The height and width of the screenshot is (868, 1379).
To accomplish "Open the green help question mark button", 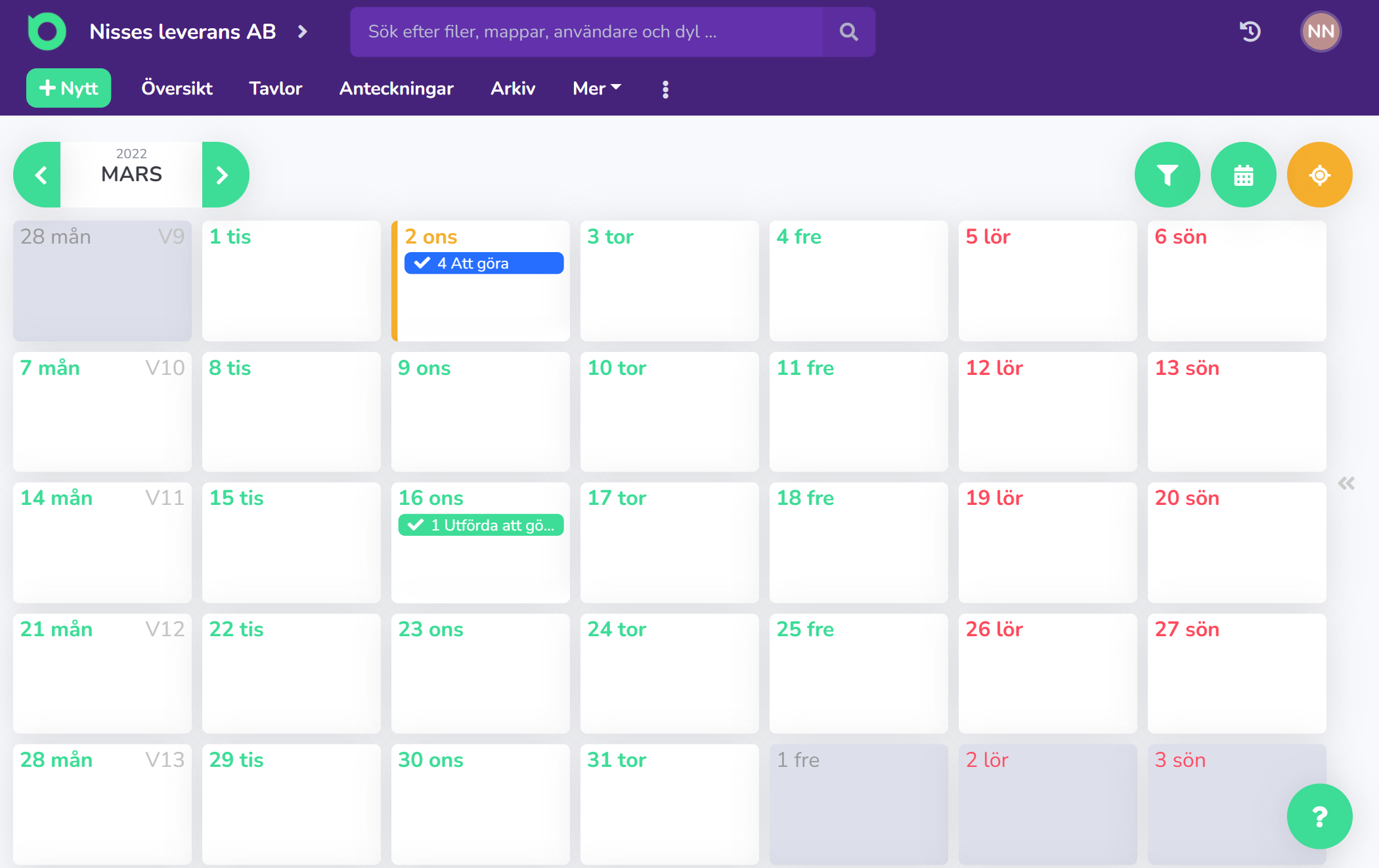I will 1320,816.
